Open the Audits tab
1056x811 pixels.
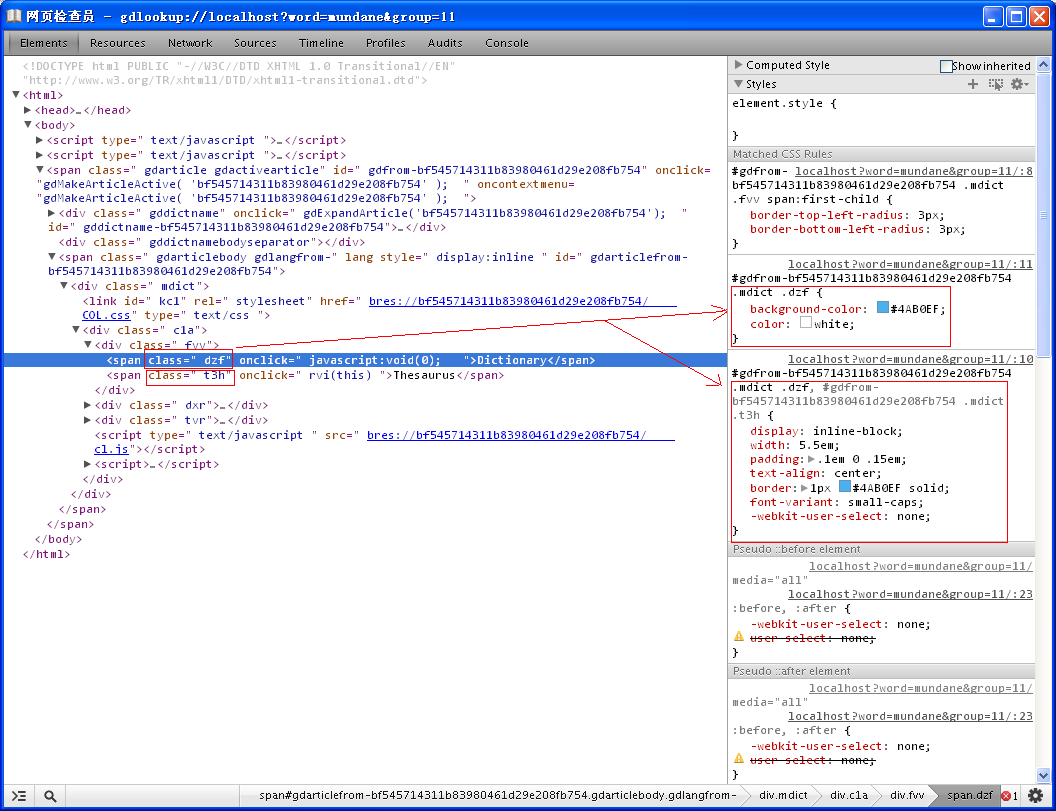445,43
